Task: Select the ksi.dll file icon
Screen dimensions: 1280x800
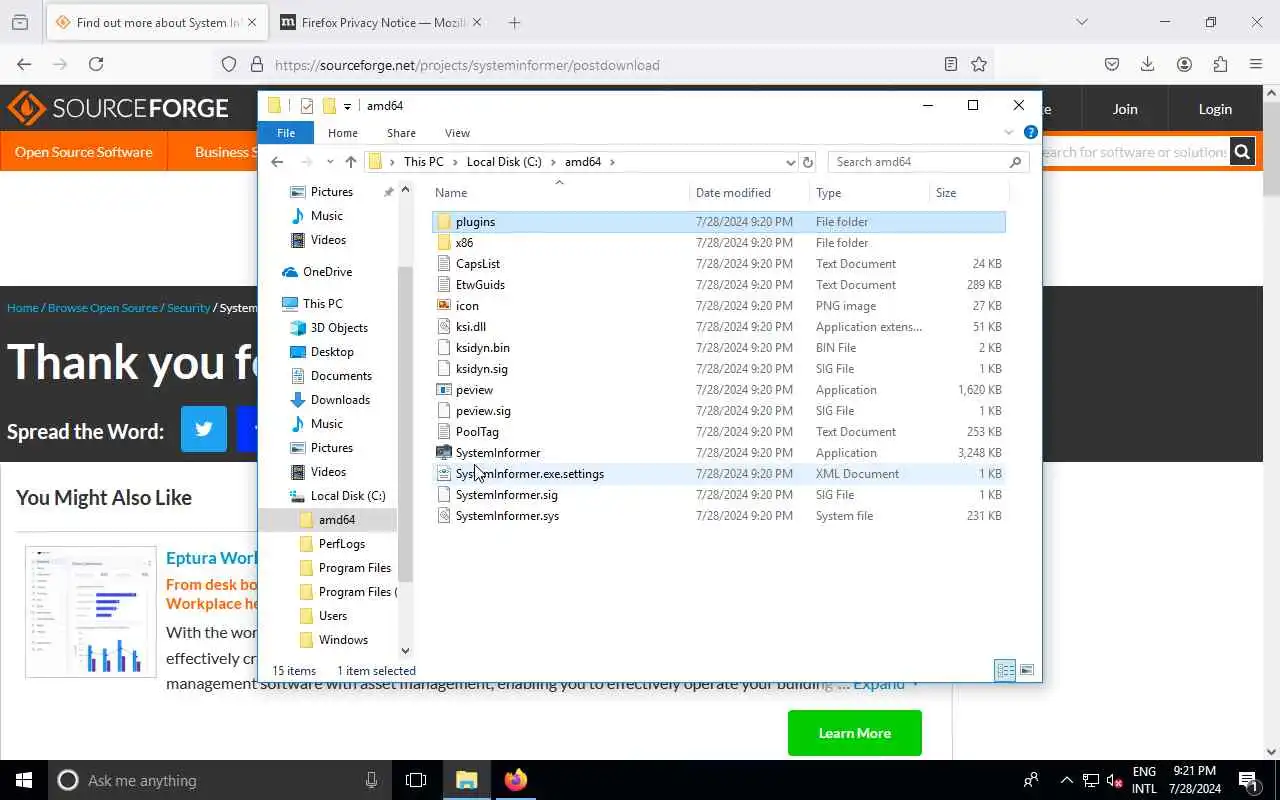Action: click(444, 327)
